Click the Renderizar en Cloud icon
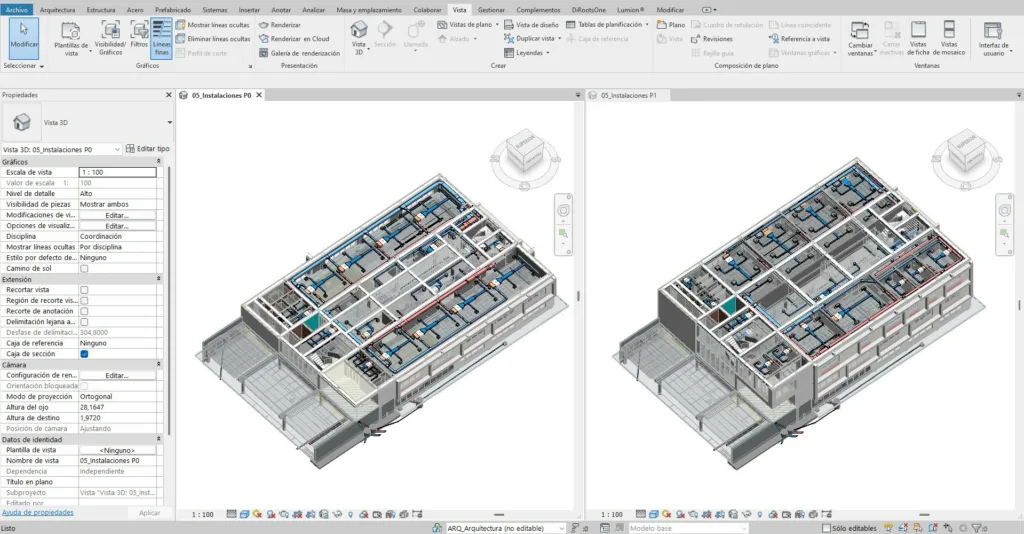Viewport: 1024px width, 534px height. (263, 38)
